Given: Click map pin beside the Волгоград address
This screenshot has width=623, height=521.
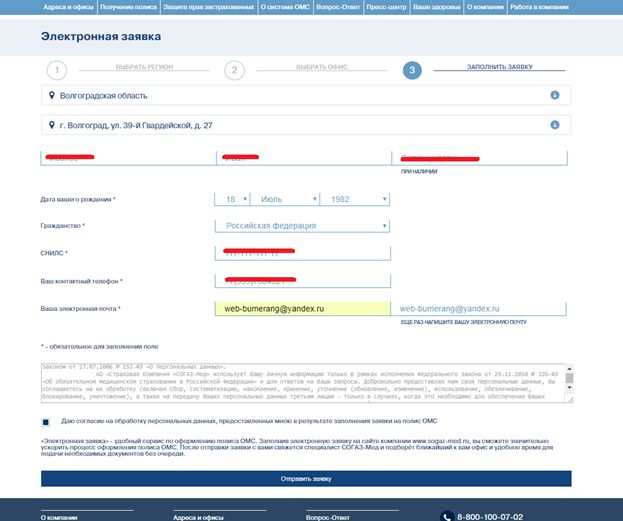Looking at the screenshot, I should click(x=51, y=125).
